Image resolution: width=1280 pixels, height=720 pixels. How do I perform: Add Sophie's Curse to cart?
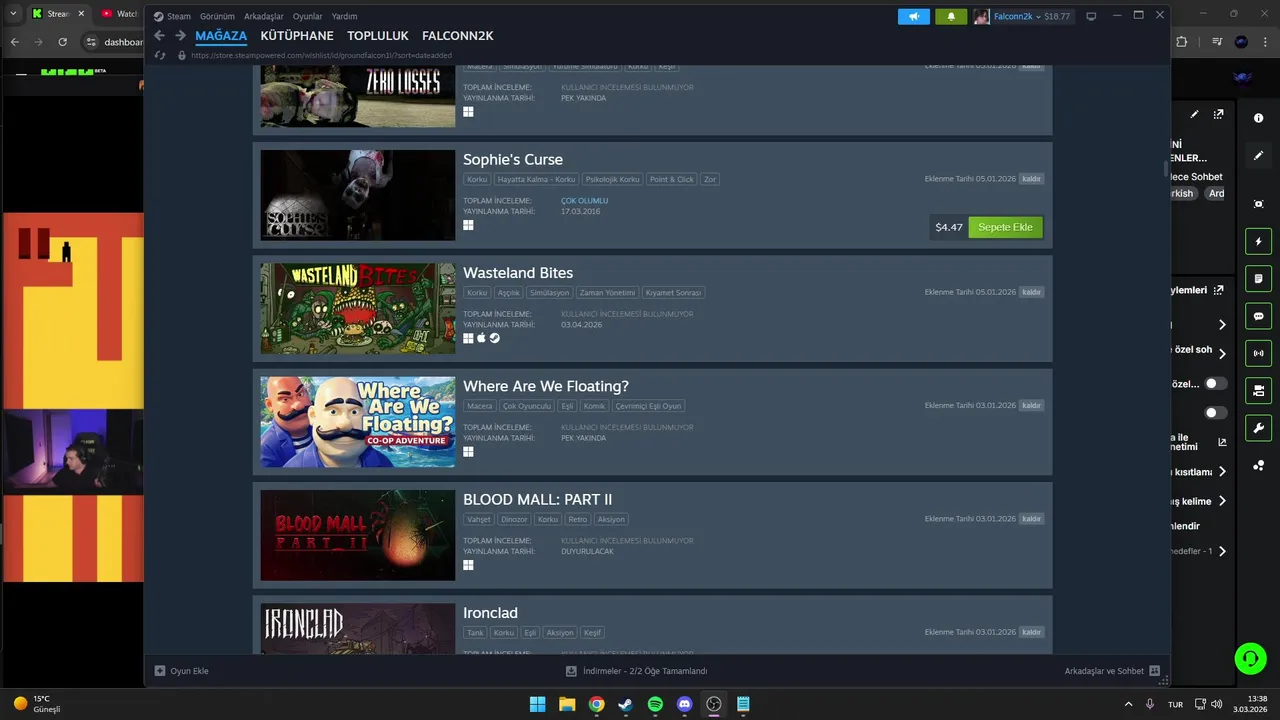(1005, 227)
